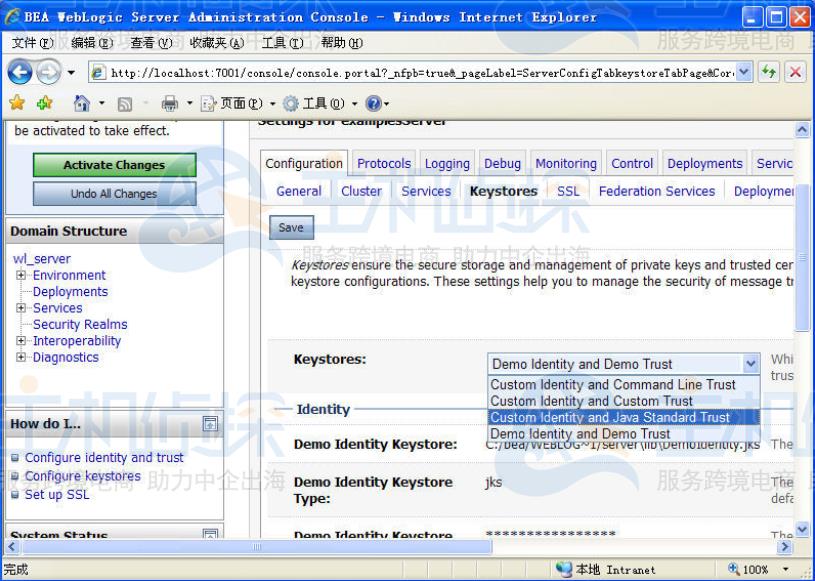Switch to the SSL sub-tab
This screenshot has height=581, width=815.
click(x=568, y=191)
